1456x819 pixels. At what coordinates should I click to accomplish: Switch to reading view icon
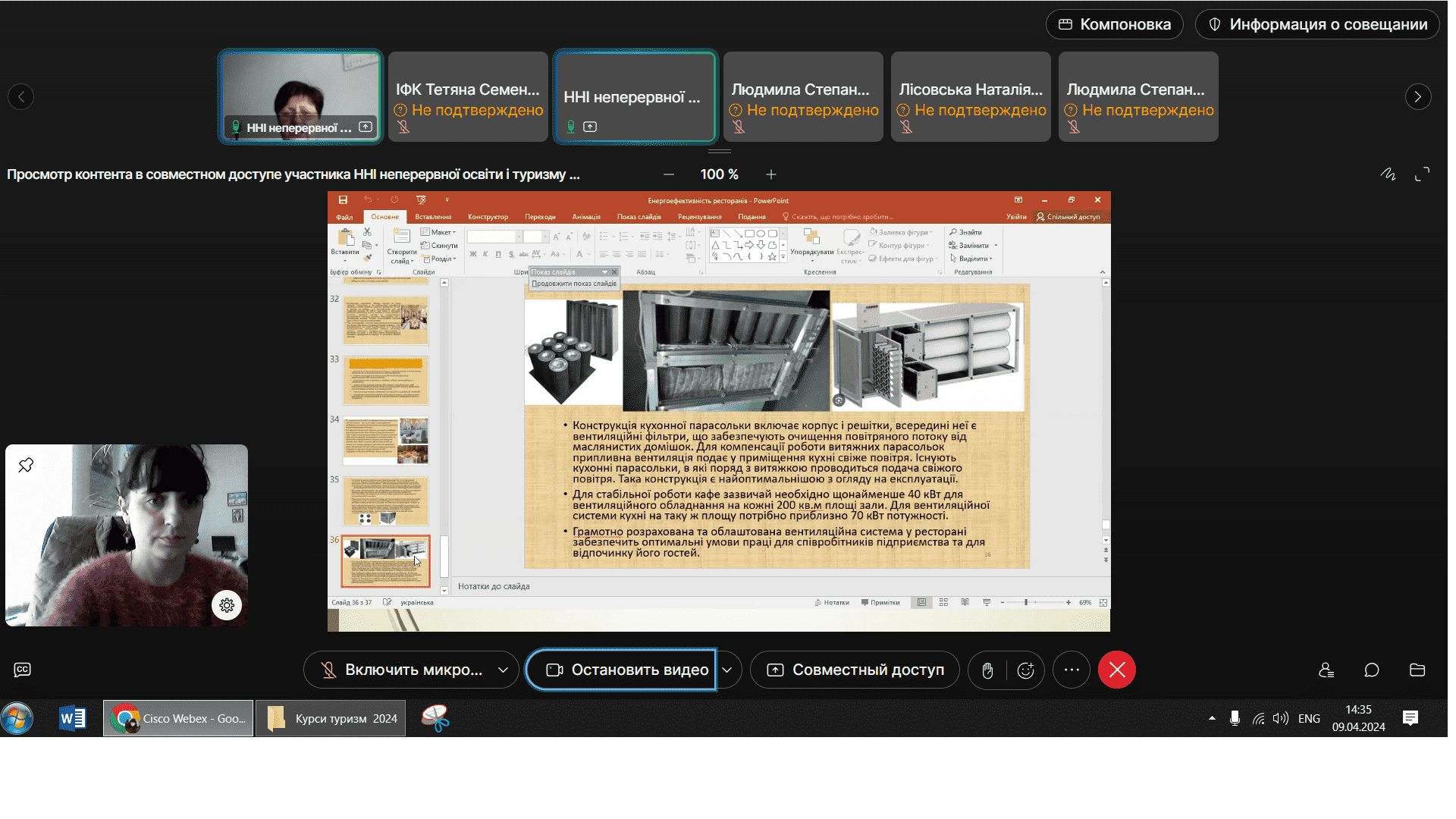click(965, 602)
